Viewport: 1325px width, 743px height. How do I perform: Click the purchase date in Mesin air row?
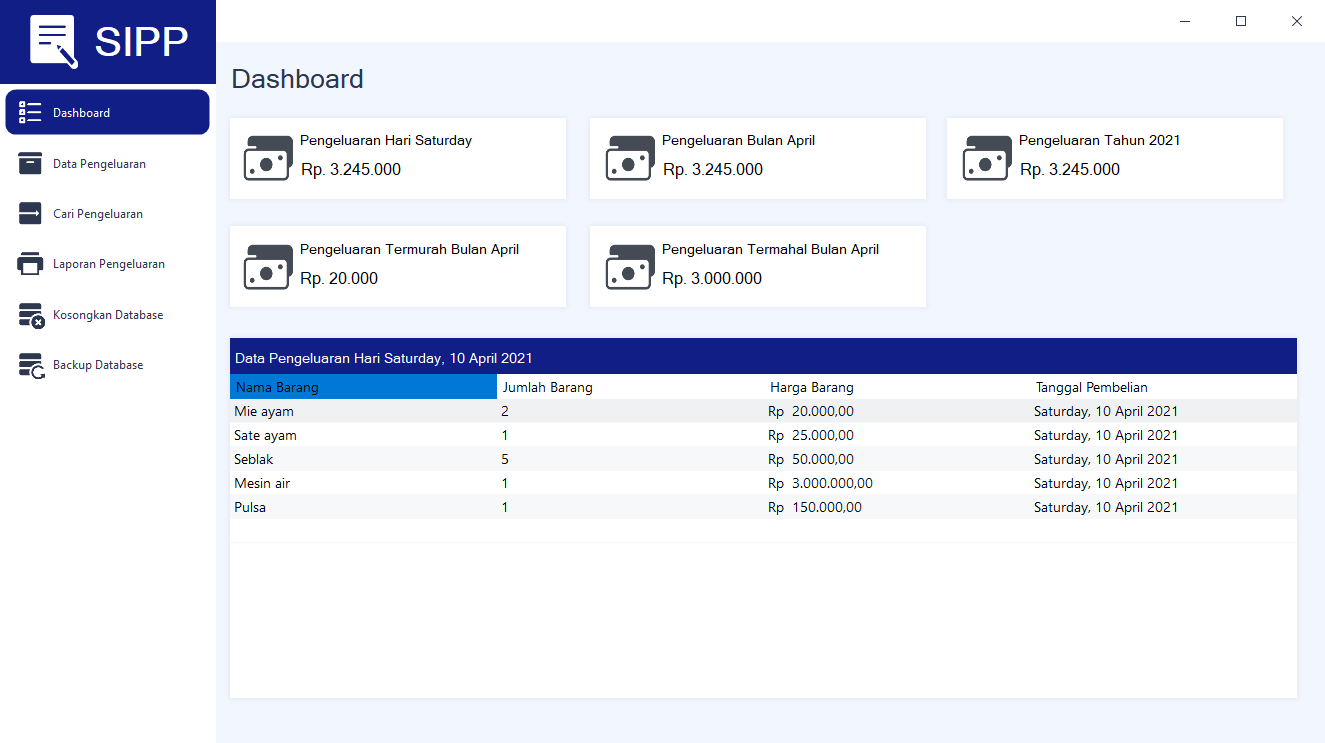click(1106, 483)
